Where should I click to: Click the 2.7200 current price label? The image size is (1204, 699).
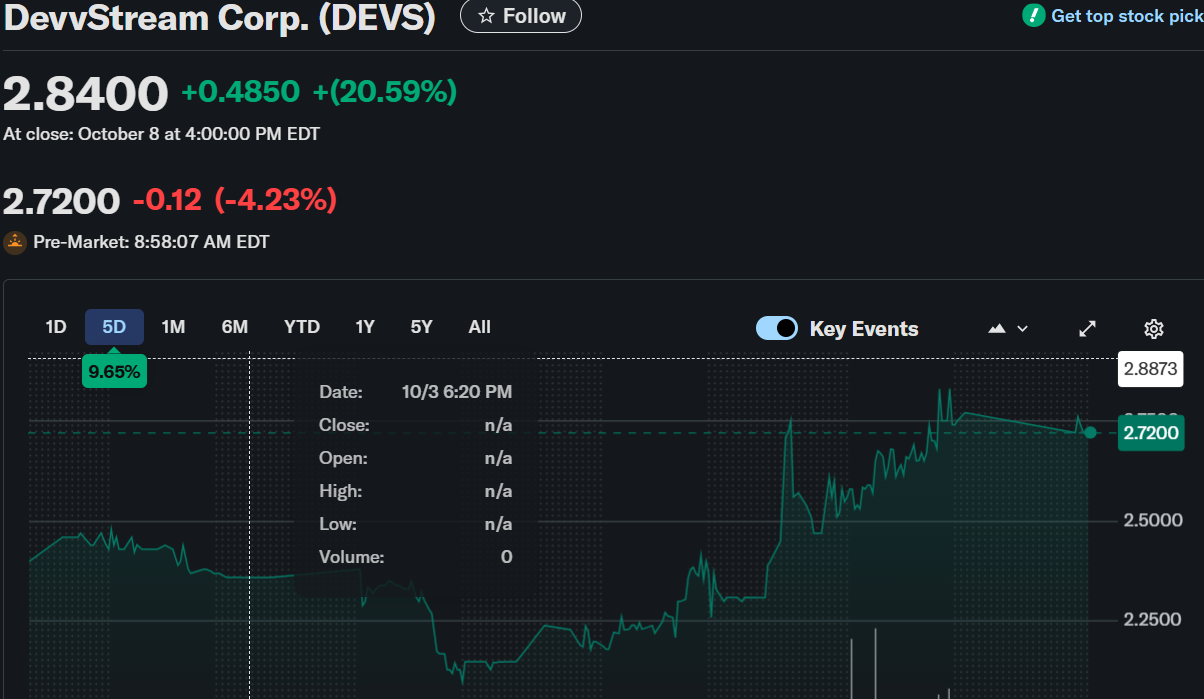coord(1151,433)
